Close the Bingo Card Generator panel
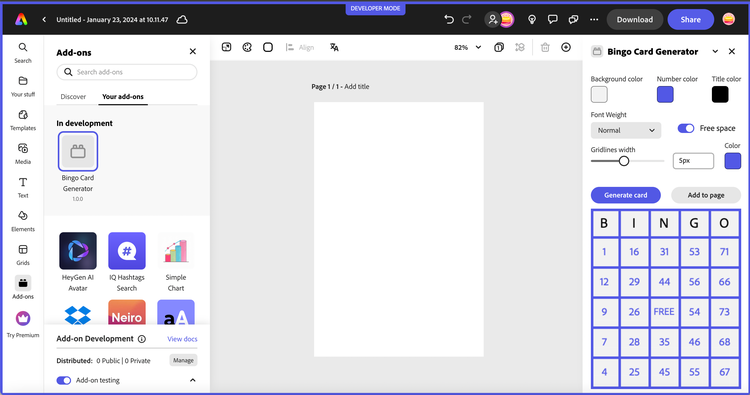This screenshot has width=750, height=395. click(732, 51)
